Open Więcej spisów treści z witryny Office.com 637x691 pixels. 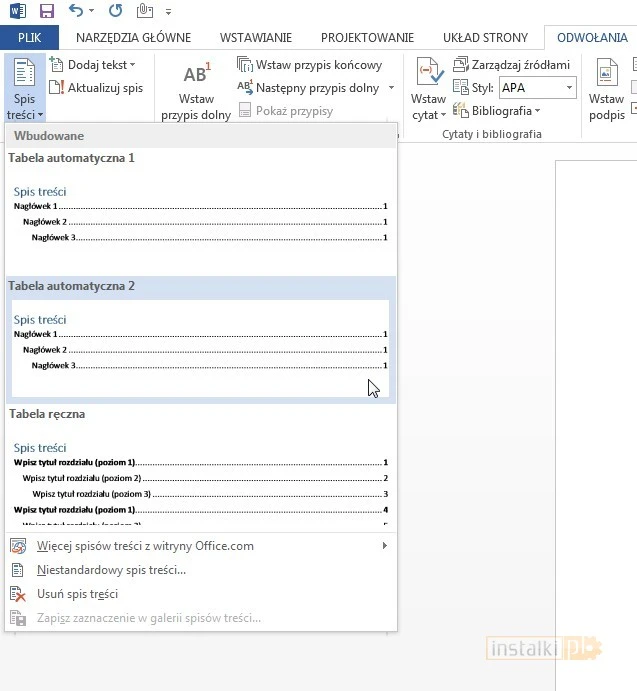145,546
